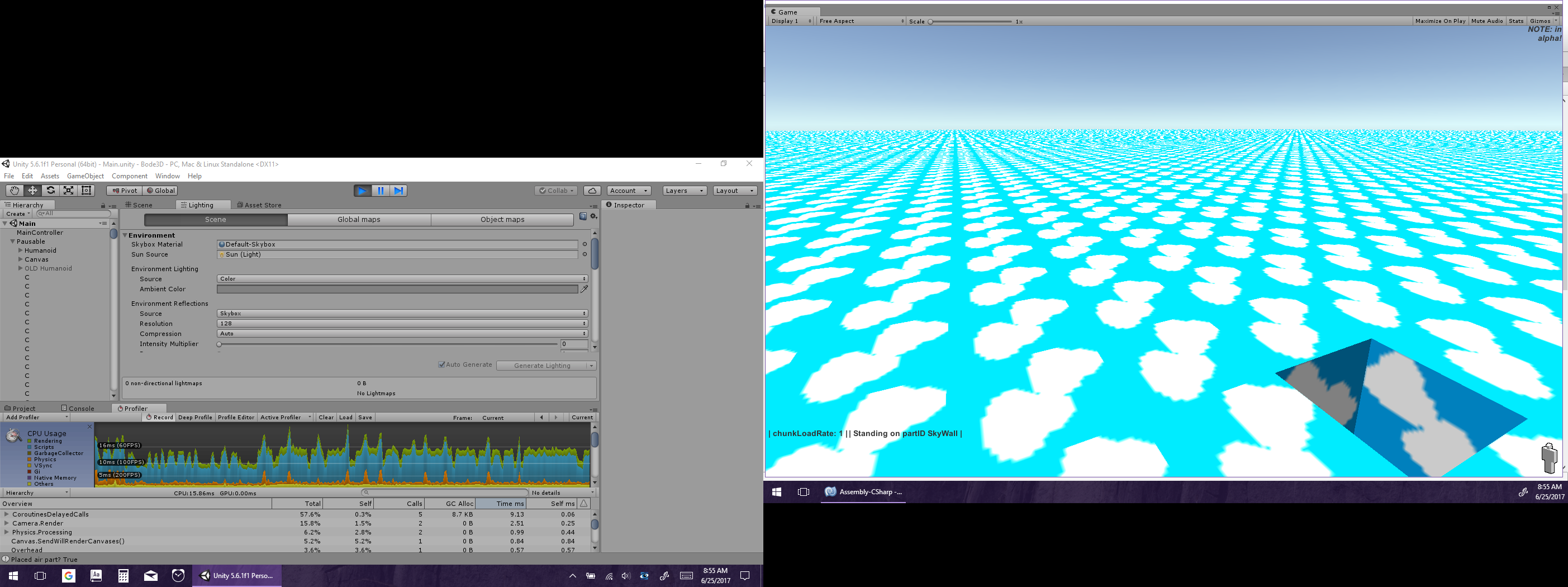Click the Step frame button

(x=398, y=191)
